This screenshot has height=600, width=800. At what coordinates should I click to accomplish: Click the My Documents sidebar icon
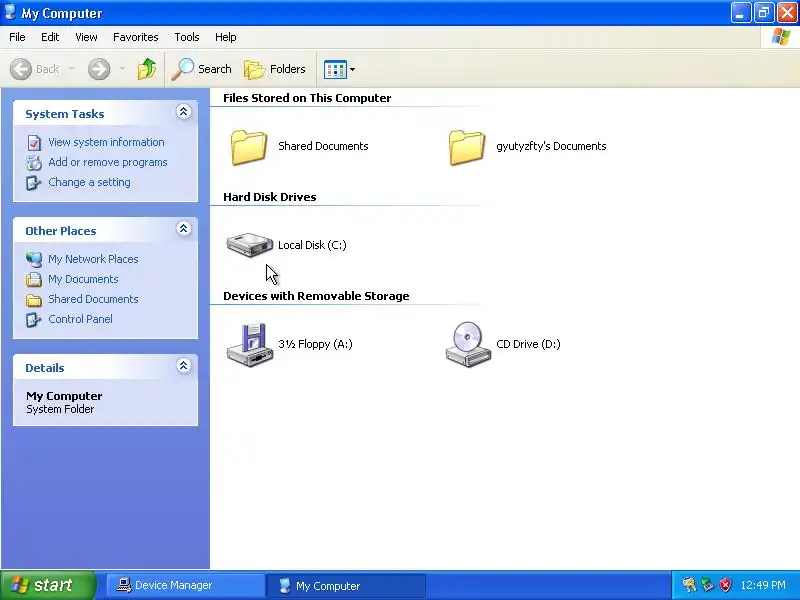pyautogui.click(x=34, y=280)
